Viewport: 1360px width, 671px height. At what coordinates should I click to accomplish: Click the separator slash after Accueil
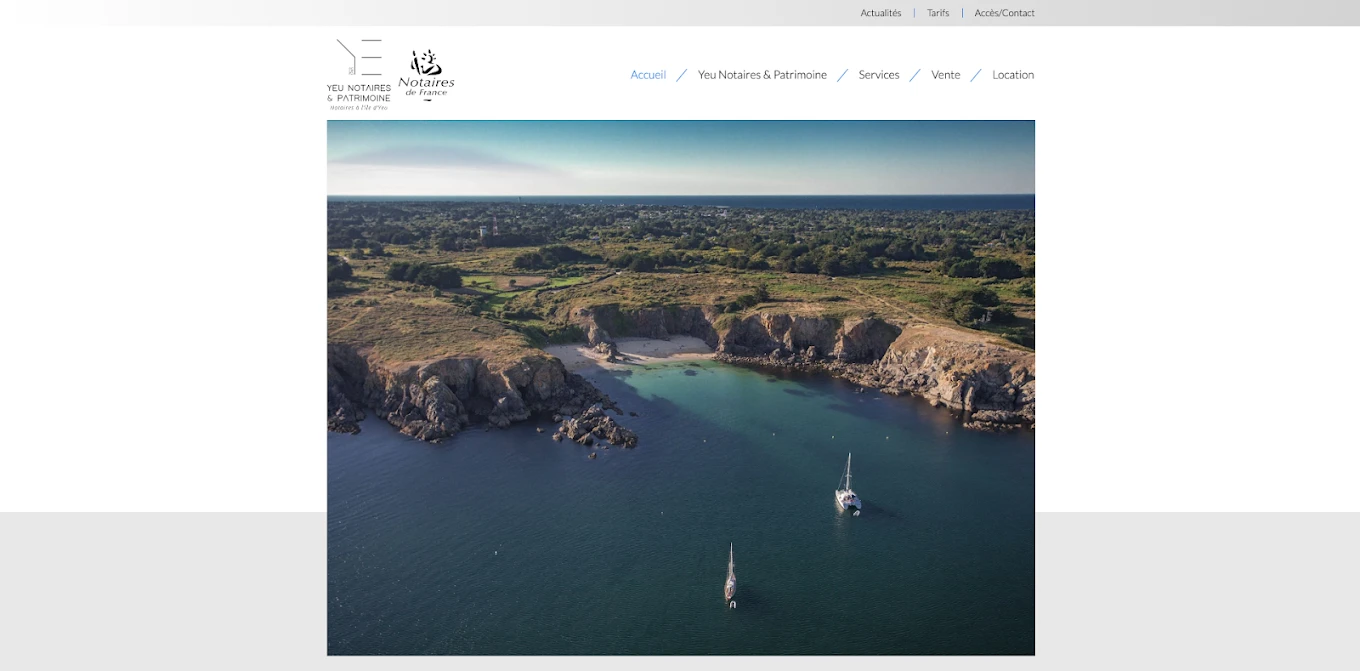(681, 74)
